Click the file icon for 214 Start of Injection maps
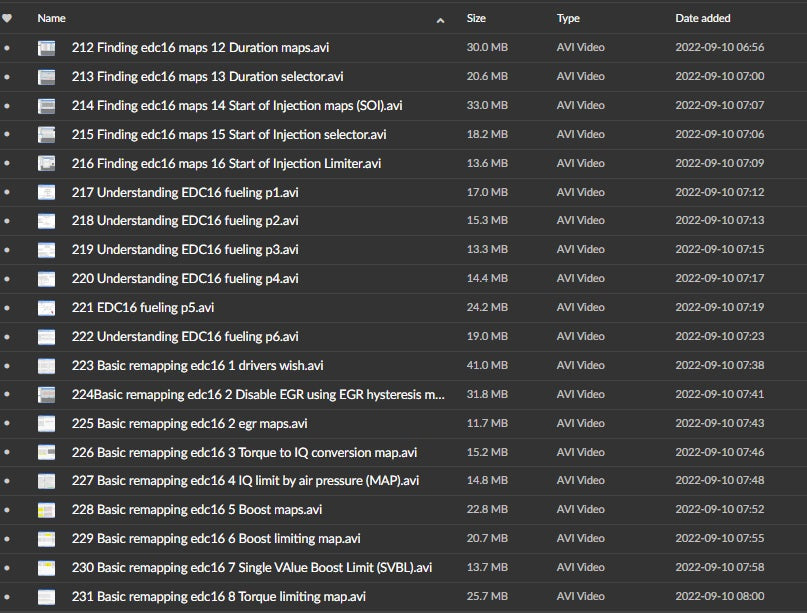Screen dimensions: 807x613 point(47,106)
